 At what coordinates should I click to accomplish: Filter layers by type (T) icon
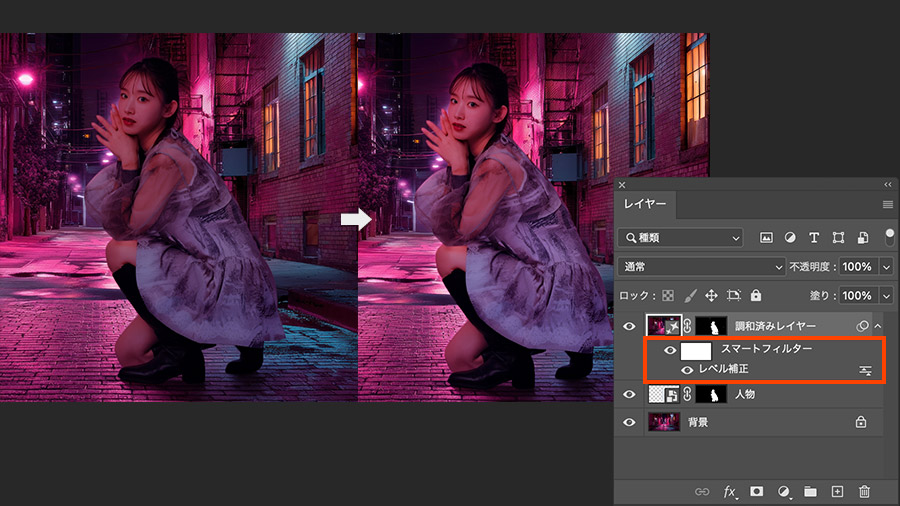coord(814,238)
